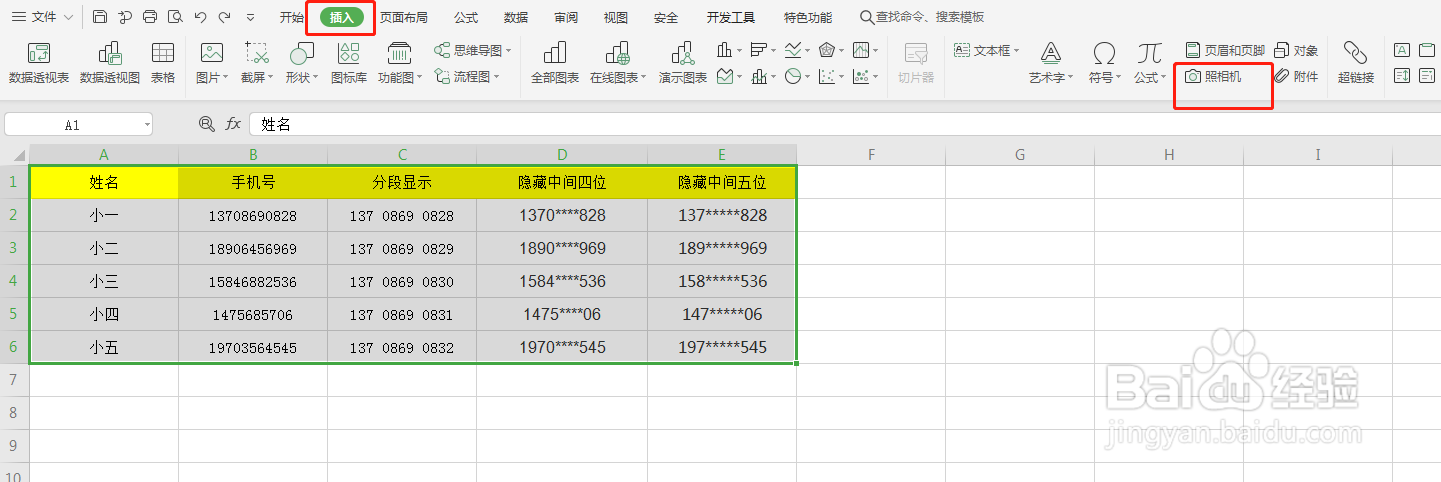The height and width of the screenshot is (482, 1441).
Task: Switch to the 开发工具 tab
Action: point(731,18)
